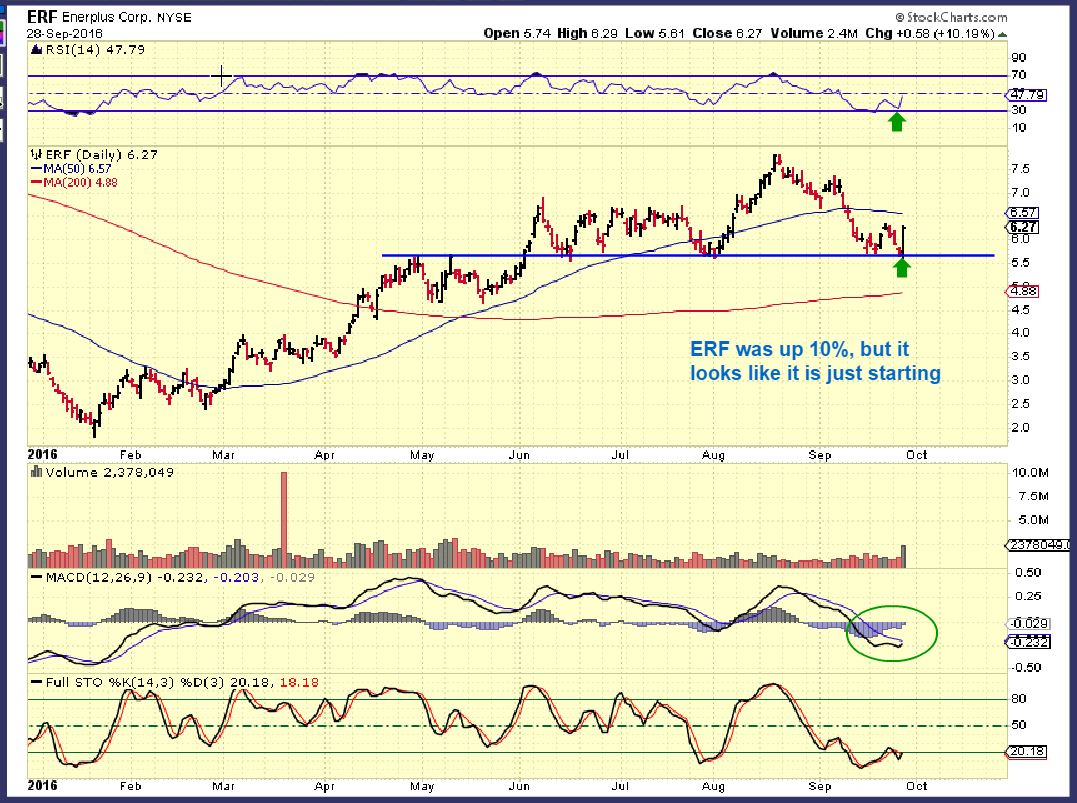This screenshot has width=1077, height=803.
Task: Click the RSI indicator icon beside RSI(14)
Action: pyautogui.click(x=36, y=49)
